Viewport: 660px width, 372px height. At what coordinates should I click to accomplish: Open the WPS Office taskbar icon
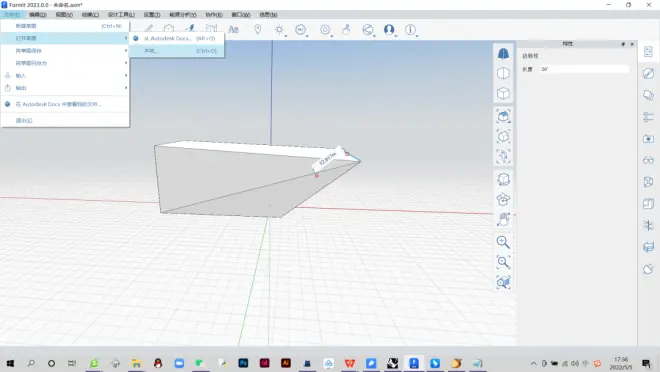click(349, 363)
